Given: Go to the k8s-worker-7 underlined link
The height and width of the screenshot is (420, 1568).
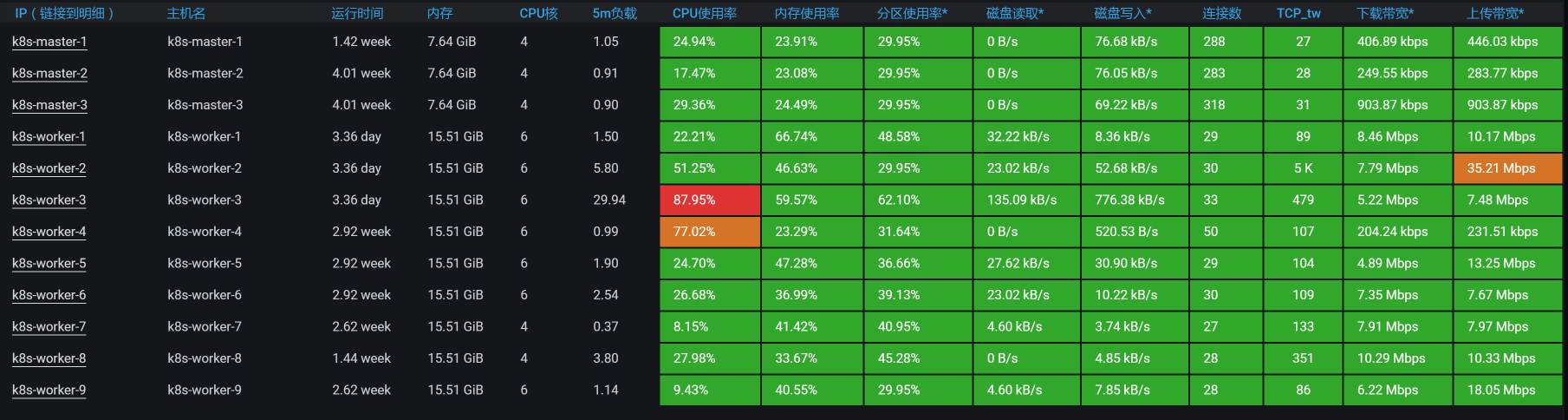Looking at the screenshot, I should pos(49,327).
